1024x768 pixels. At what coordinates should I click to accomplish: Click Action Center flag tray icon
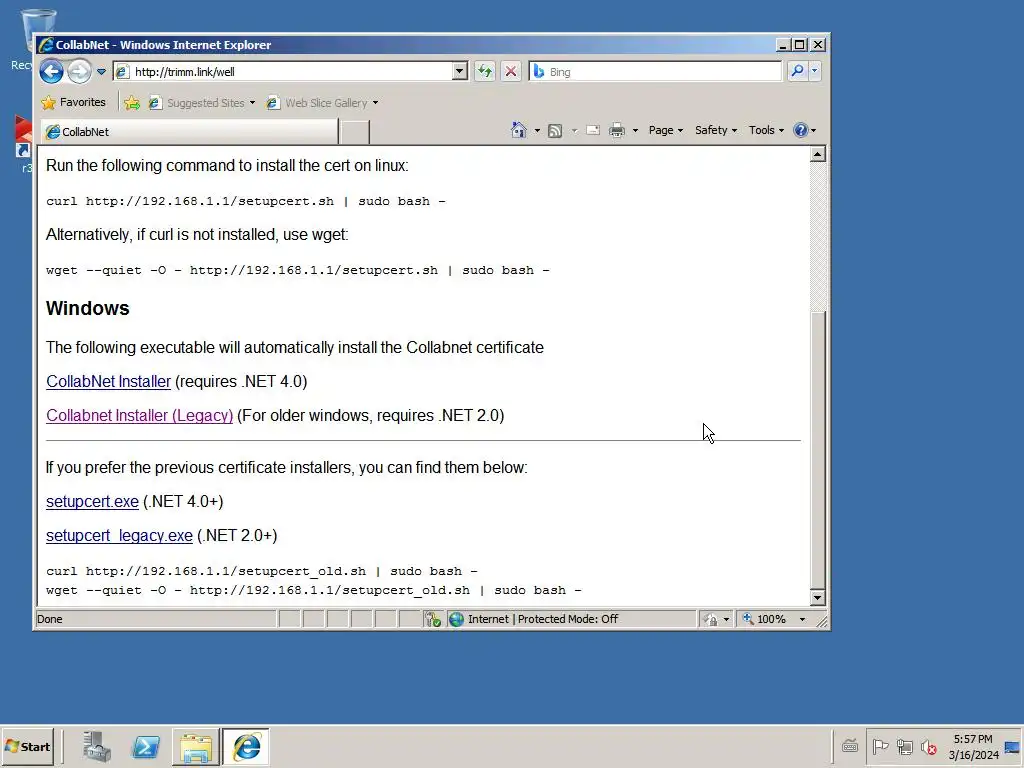[x=880, y=746]
